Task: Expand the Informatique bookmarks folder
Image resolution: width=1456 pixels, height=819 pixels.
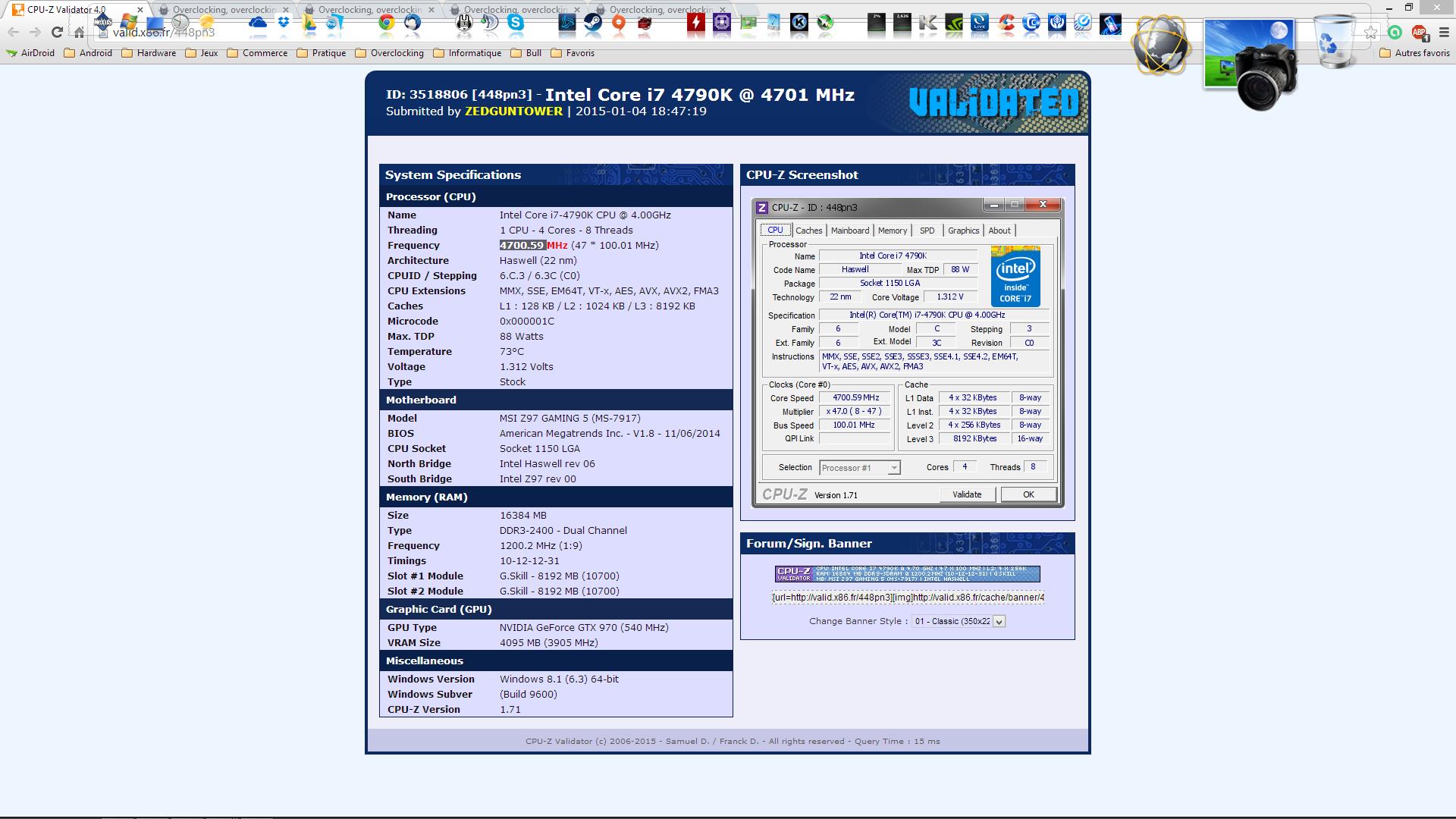Action: click(467, 53)
